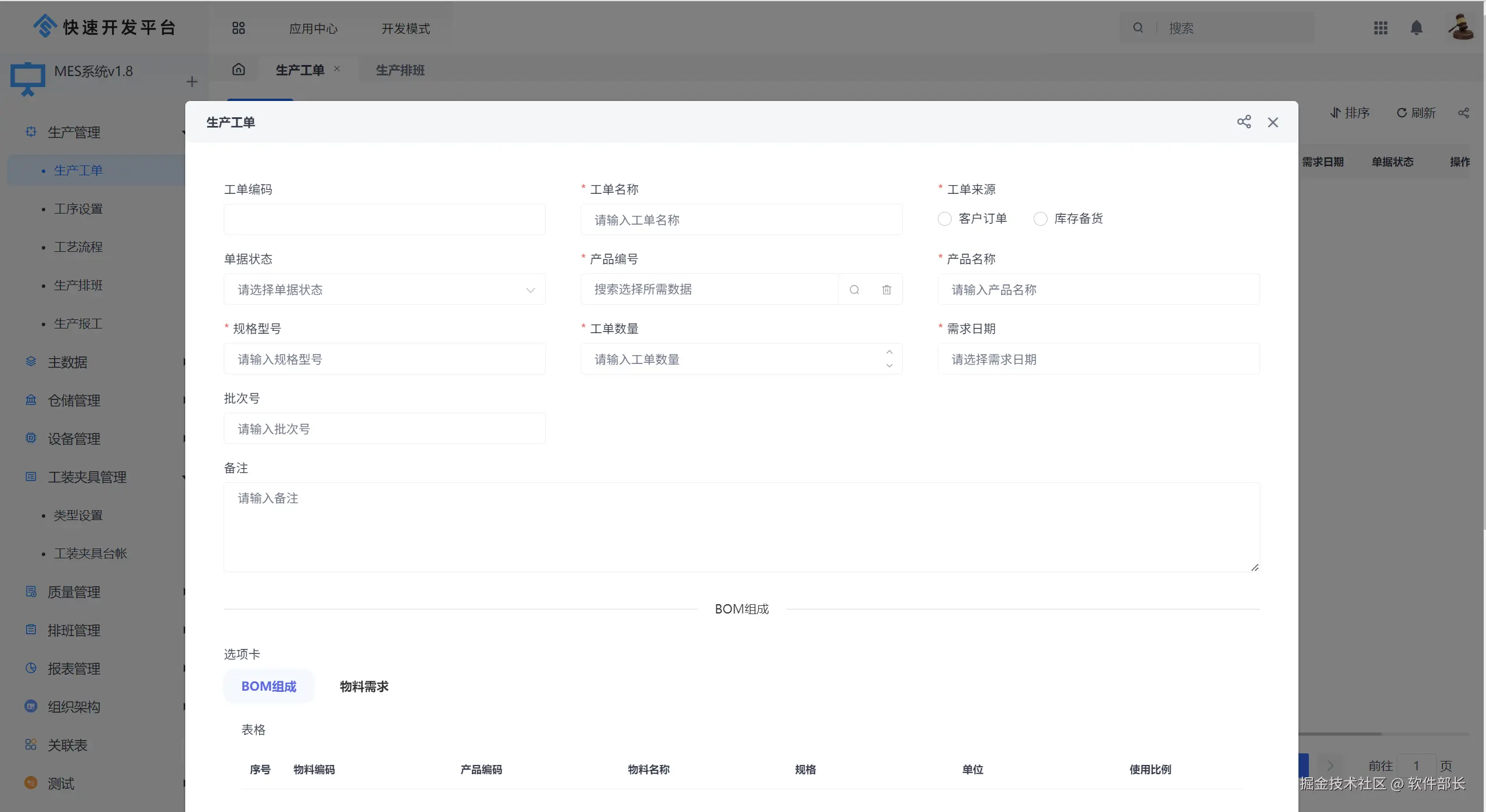Switch to the 物料需求 tab
This screenshot has height=812, width=1486.
pyautogui.click(x=364, y=687)
